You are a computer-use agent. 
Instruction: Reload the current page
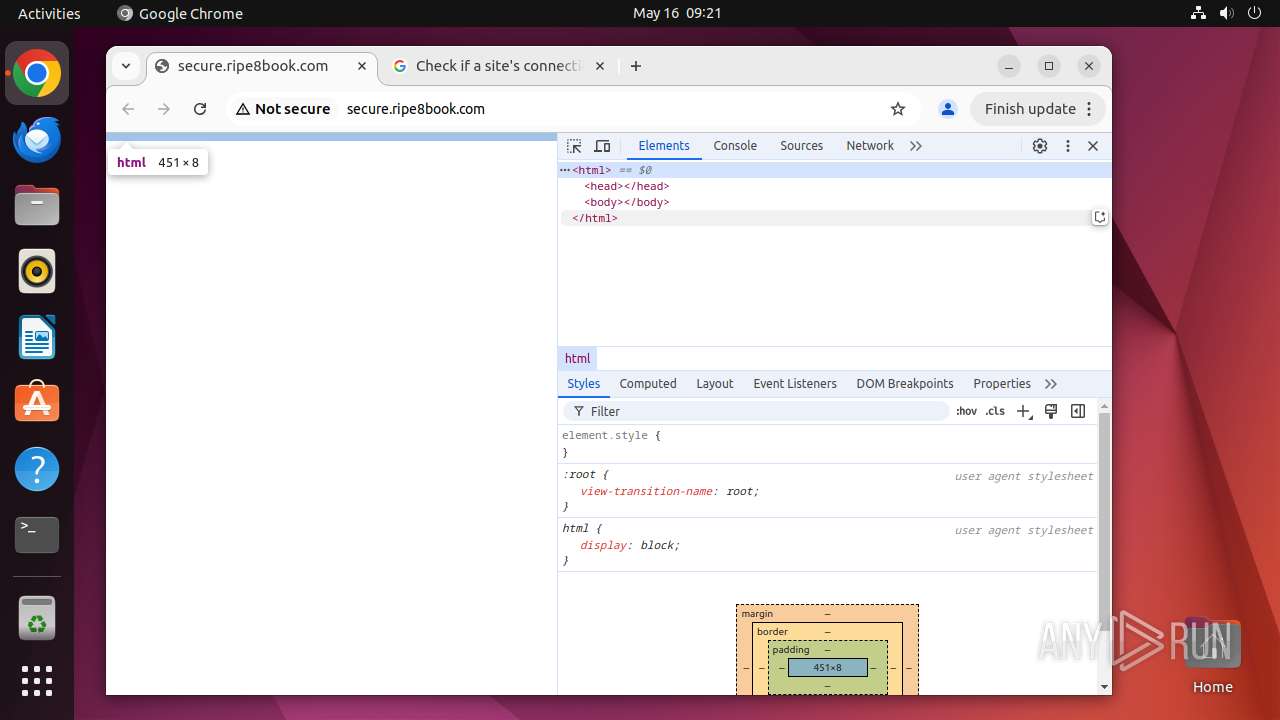click(200, 109)
